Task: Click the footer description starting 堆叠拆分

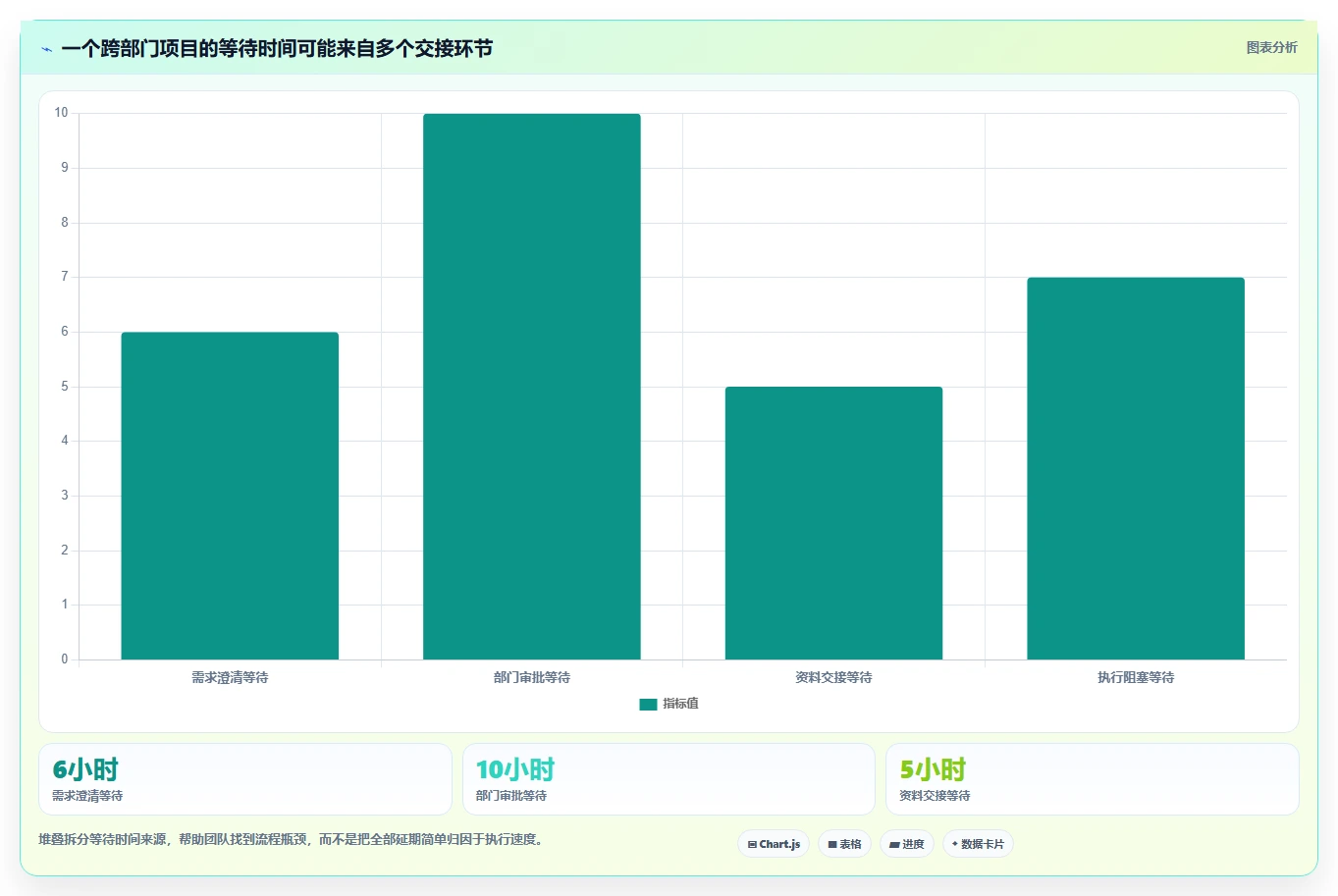Action: click(292, 839)
